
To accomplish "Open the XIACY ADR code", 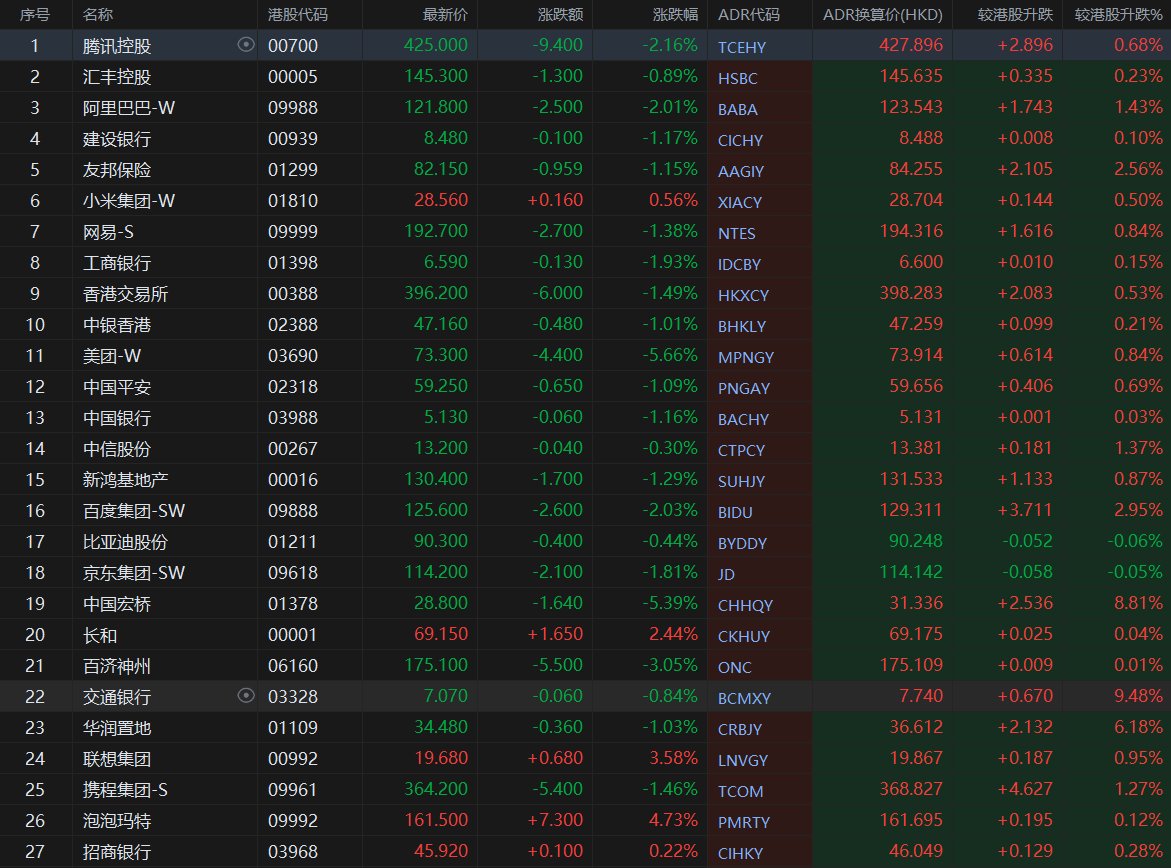I will click(739, 202).
